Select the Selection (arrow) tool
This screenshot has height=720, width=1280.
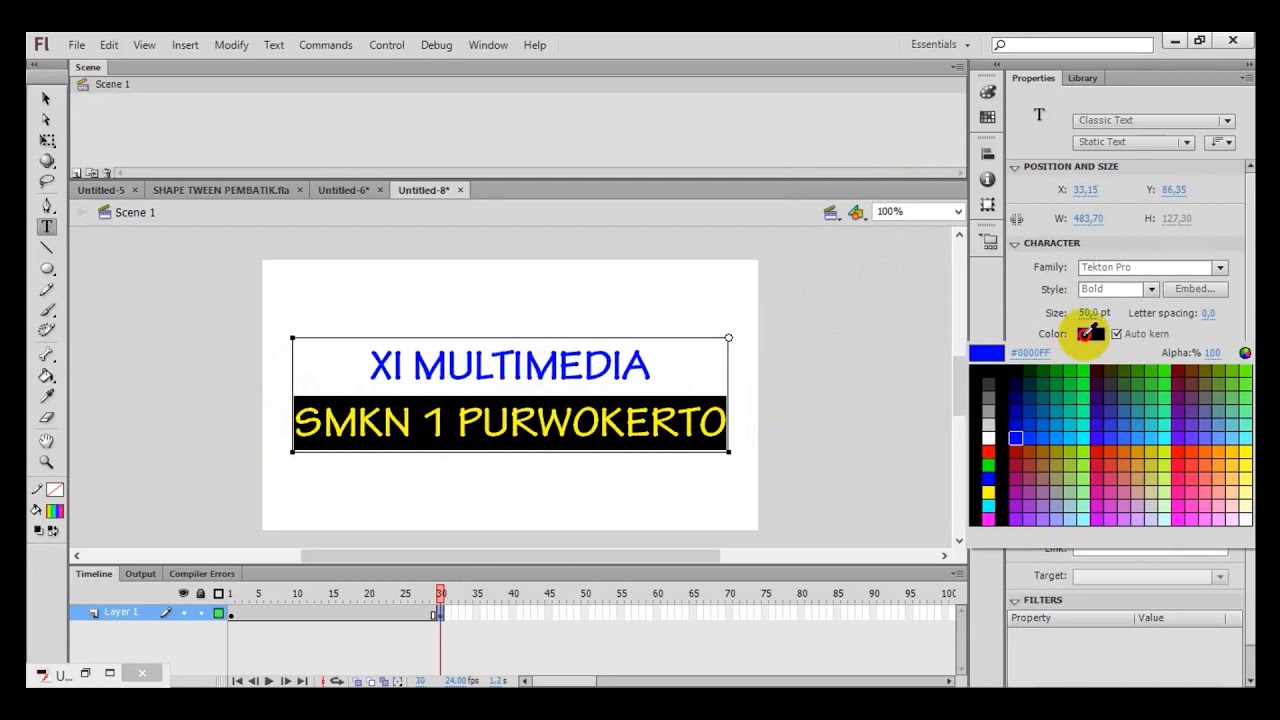tap(46, 98)
